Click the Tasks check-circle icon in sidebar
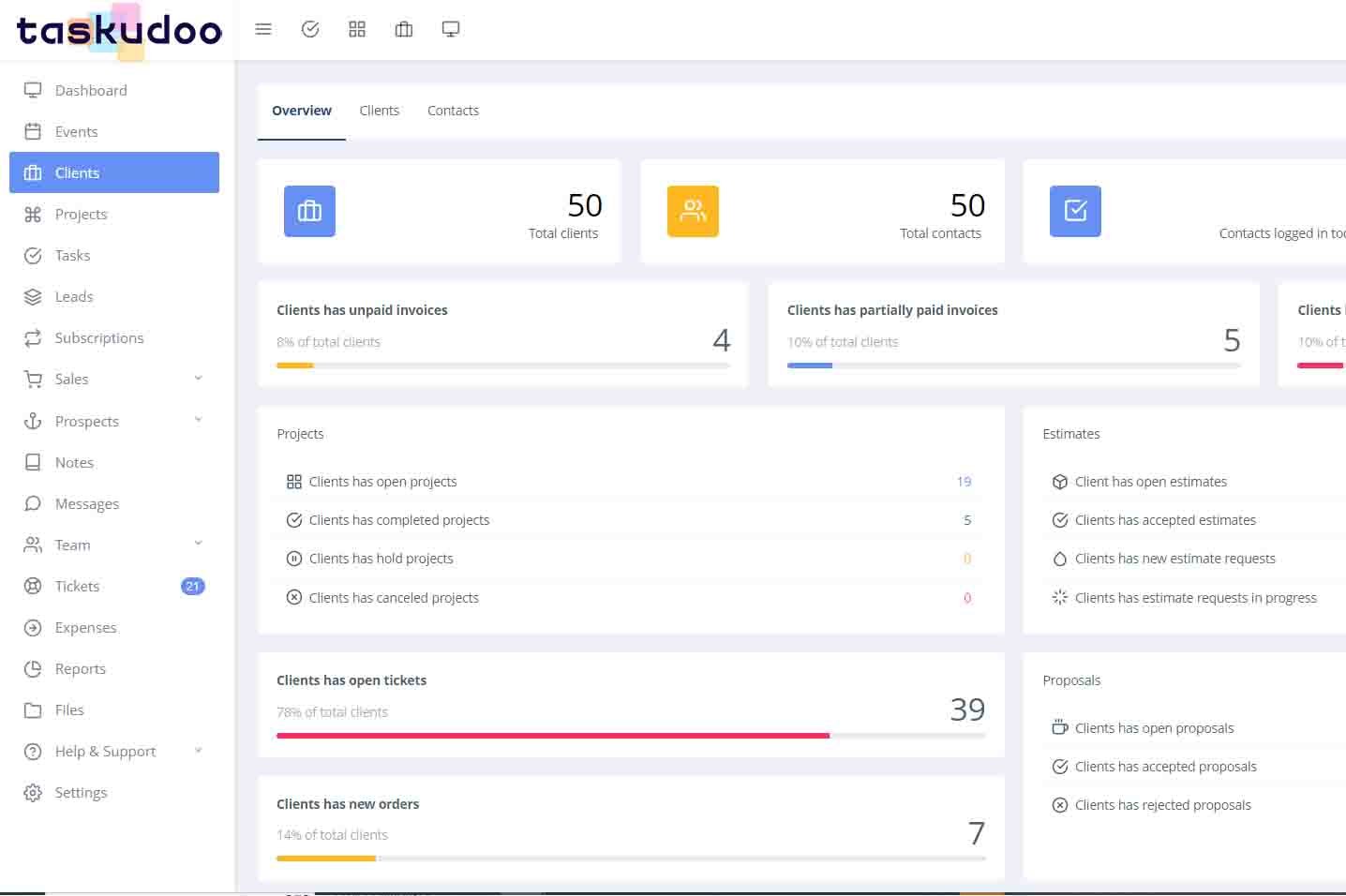 [x=33, y=255]
